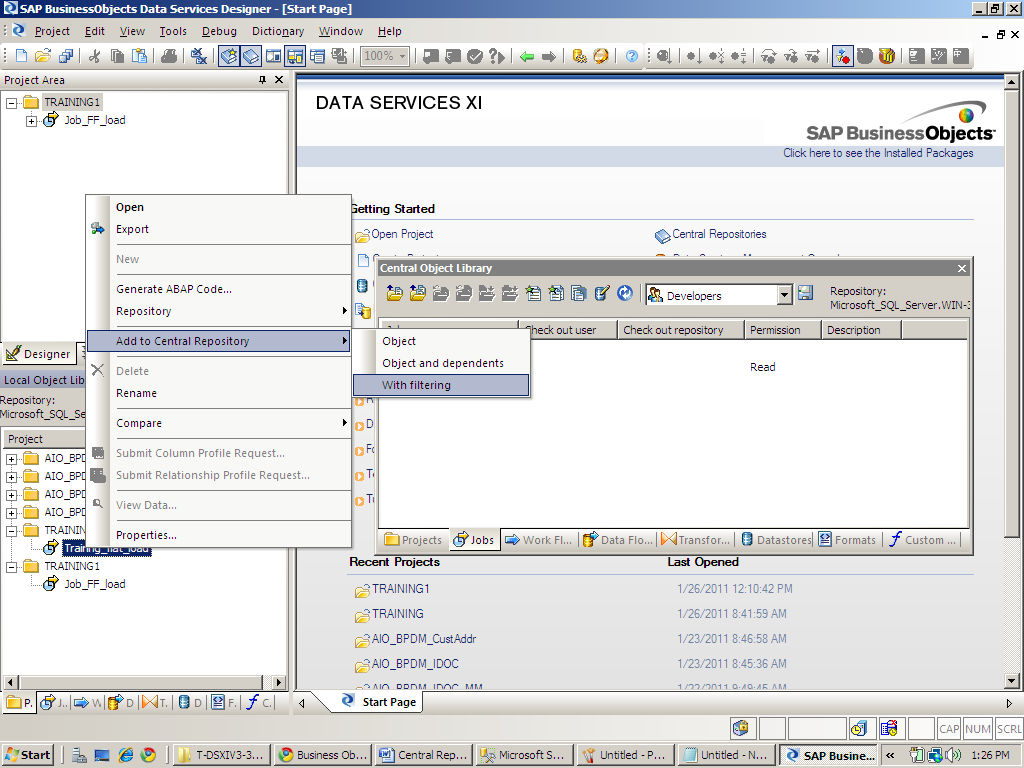Click the blue Help question mark icon
The image size is (1024, 768).
632,56
